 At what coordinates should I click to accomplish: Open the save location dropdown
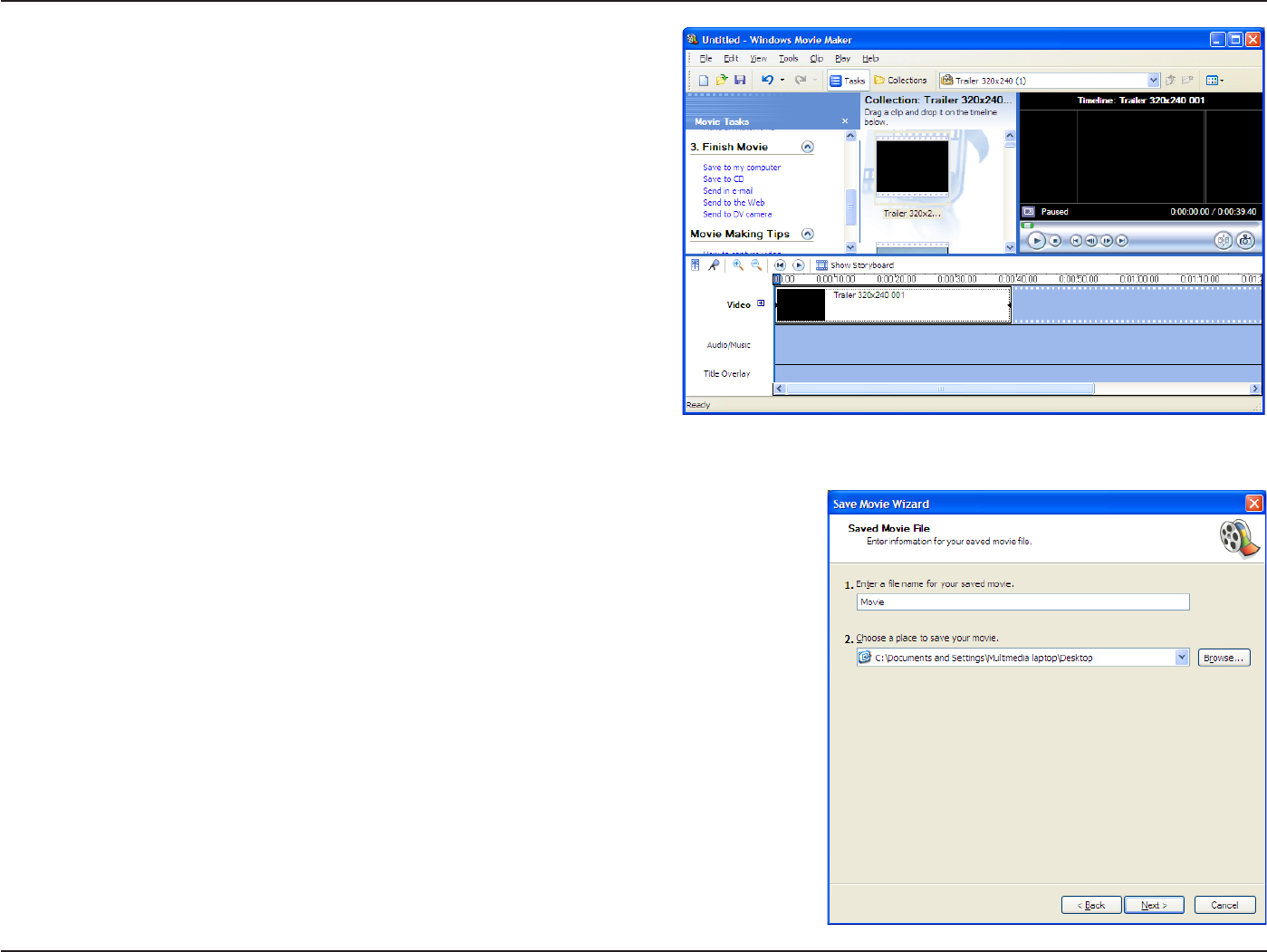(x=1182, y=658)
